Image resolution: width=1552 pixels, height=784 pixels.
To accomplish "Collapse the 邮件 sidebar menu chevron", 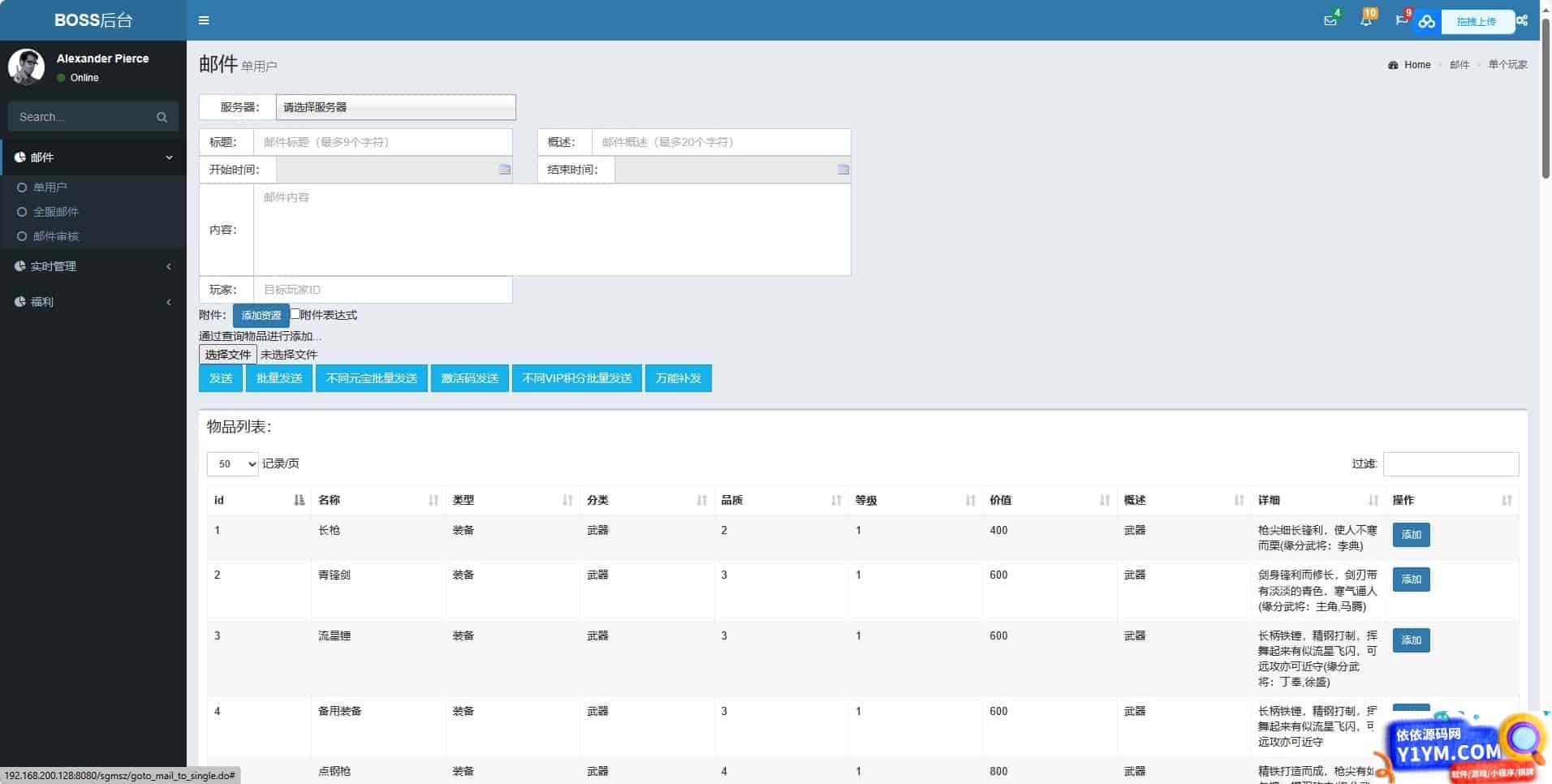I will point(169,157).
